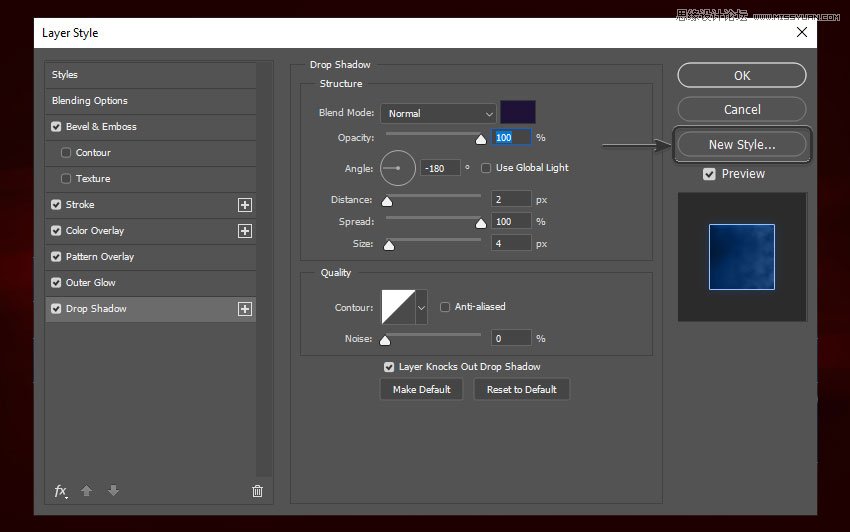Screen dimensions: 850x532
Task: Click the Distance value input field
Action: pos(510,200)
